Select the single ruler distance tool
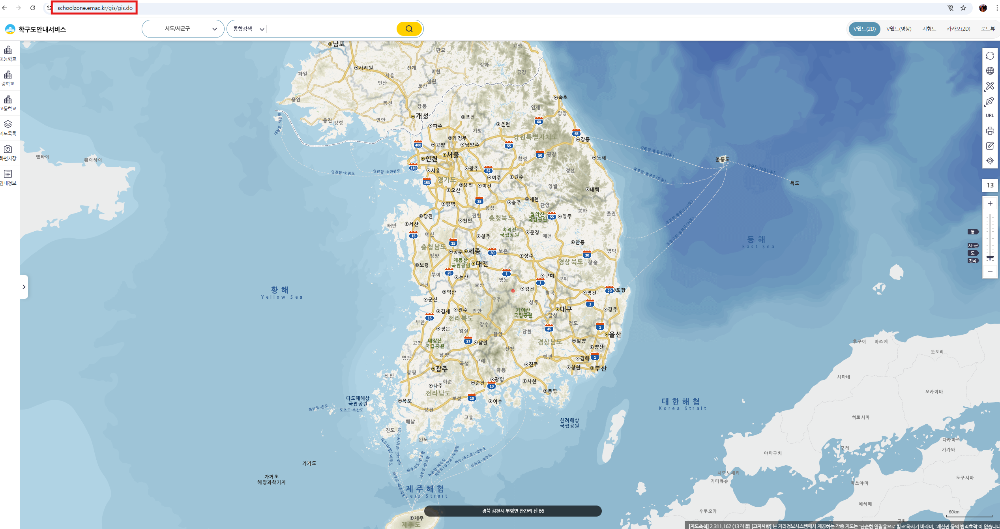This screenshot has height=529, width=1000. [990, 101]
